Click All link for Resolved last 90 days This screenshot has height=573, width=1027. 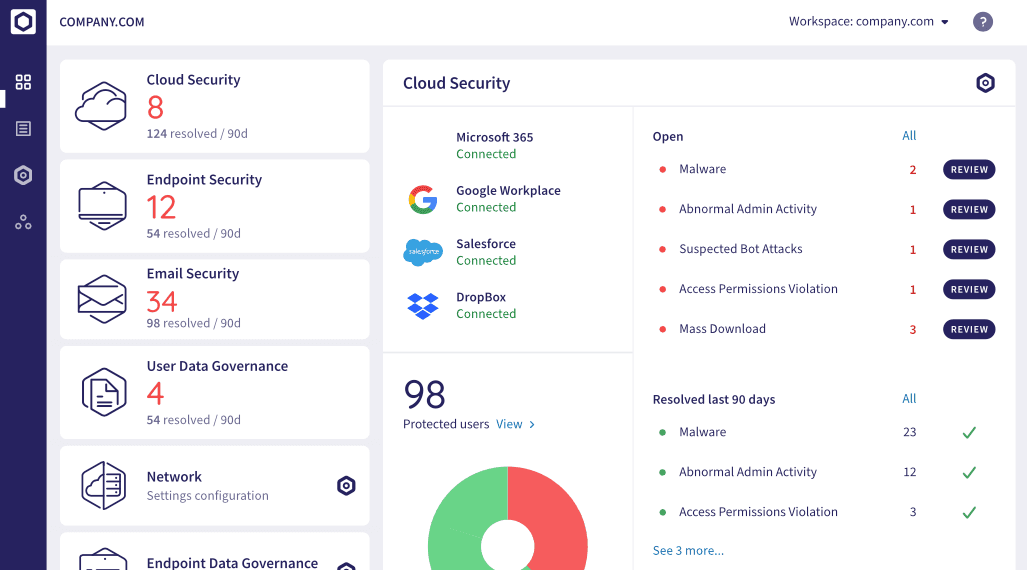(x=909, y=398)
